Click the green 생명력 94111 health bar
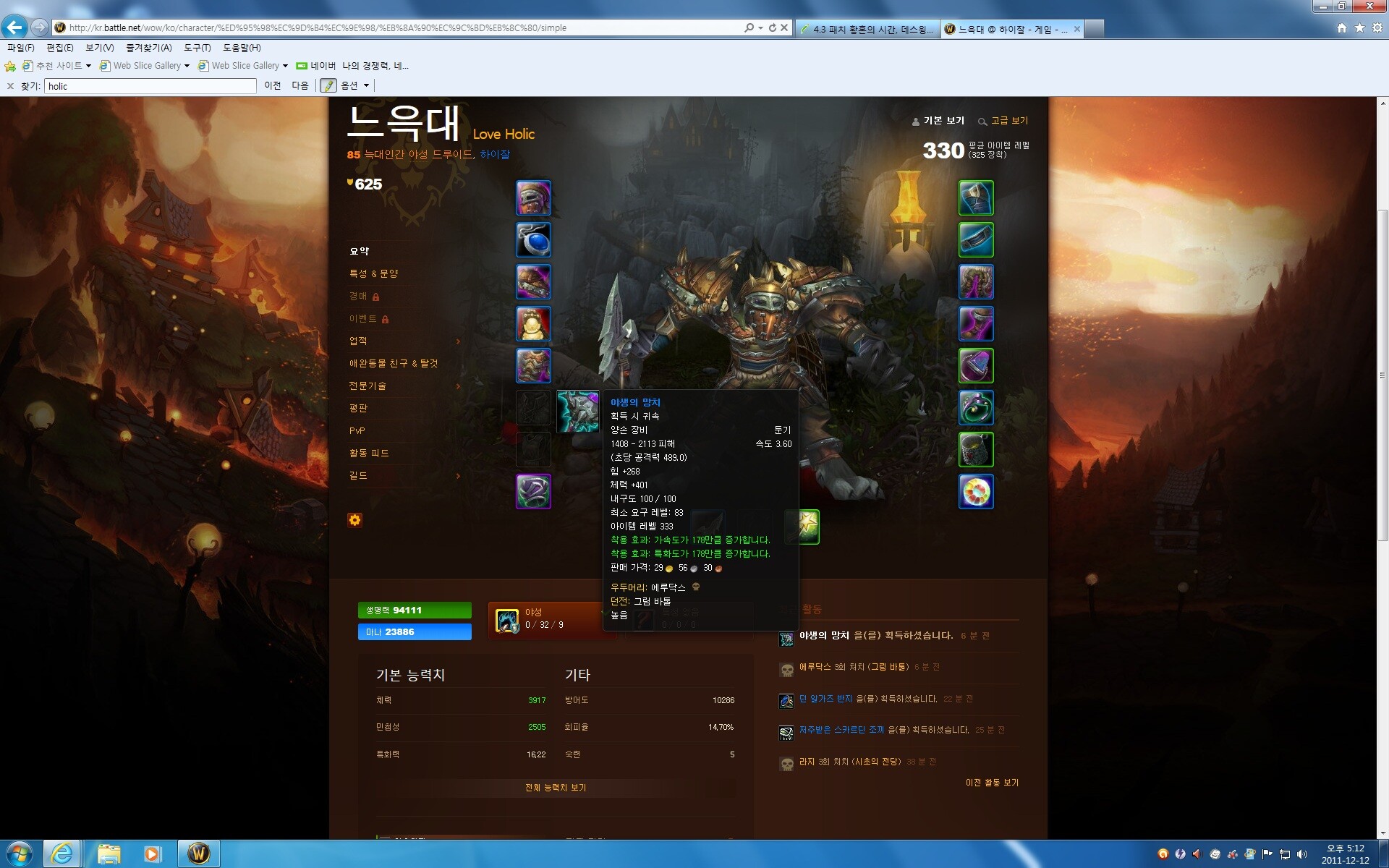The image size is (1389, 868). coord(415,610)
